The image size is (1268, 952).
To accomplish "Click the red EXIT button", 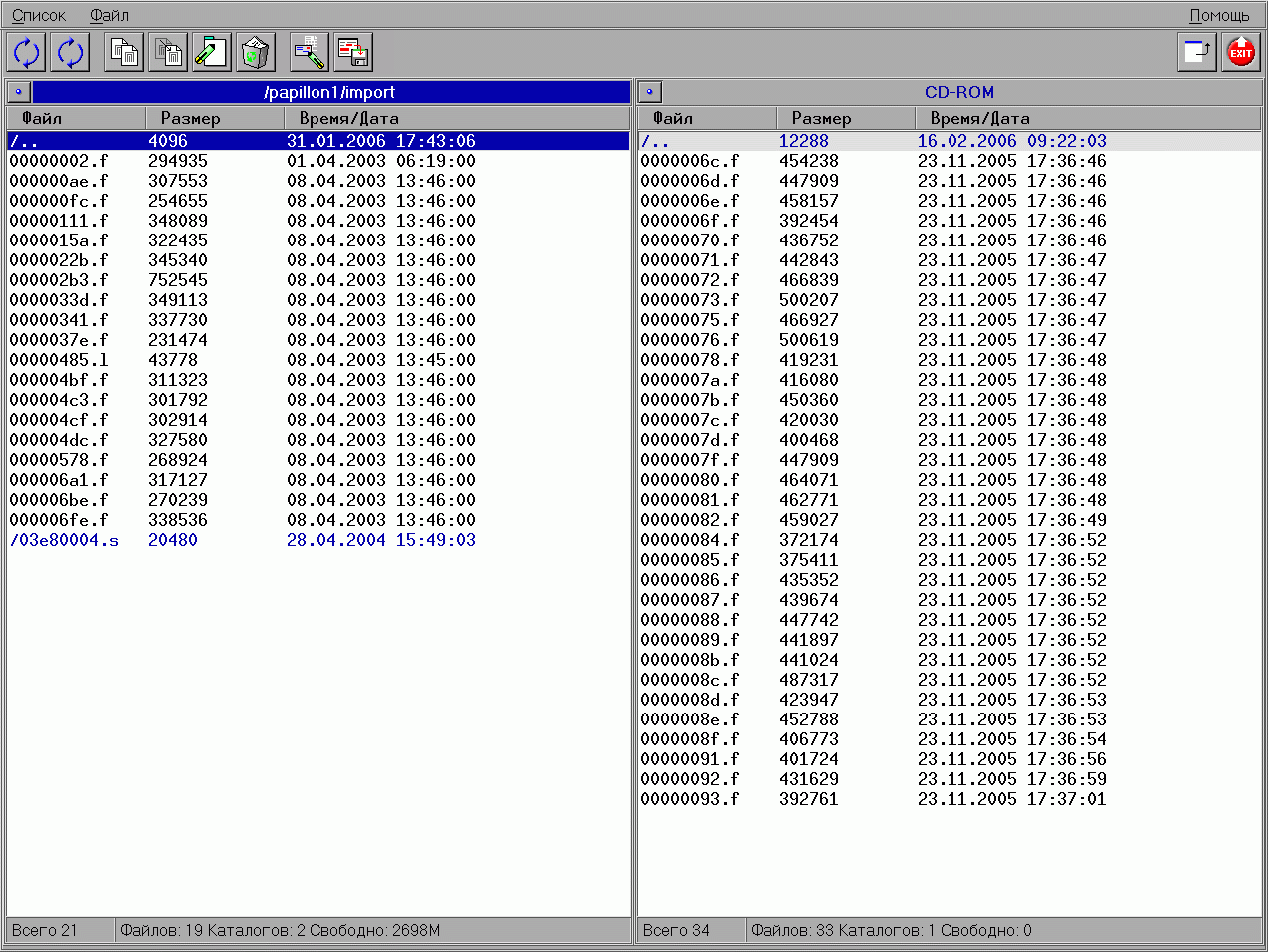I will (x=1241, y=52).
